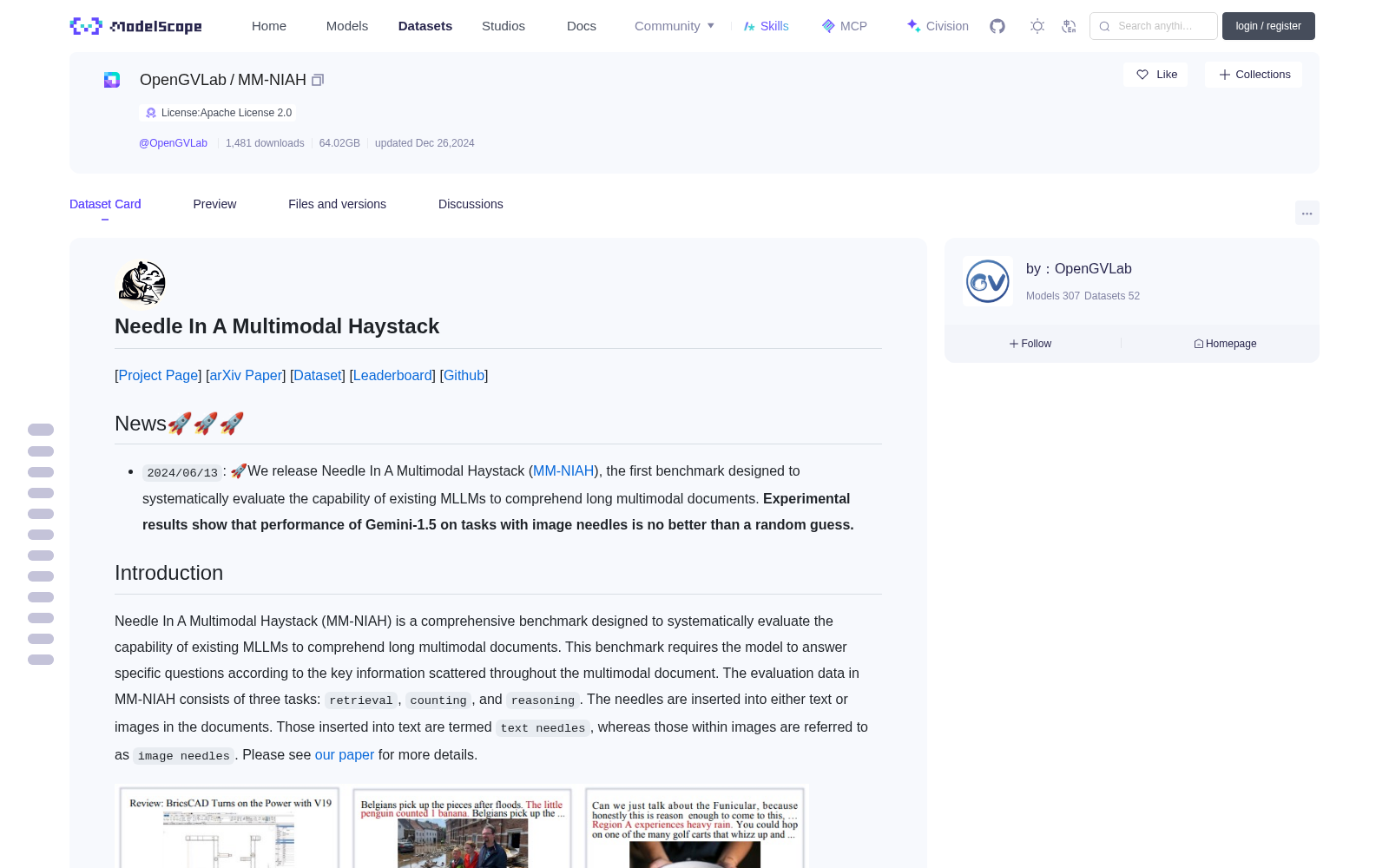This screenshot has width=1389, height=868.
Task: Click the 'License:Apache License 2.0' badge
Action: tap(218, 113)
